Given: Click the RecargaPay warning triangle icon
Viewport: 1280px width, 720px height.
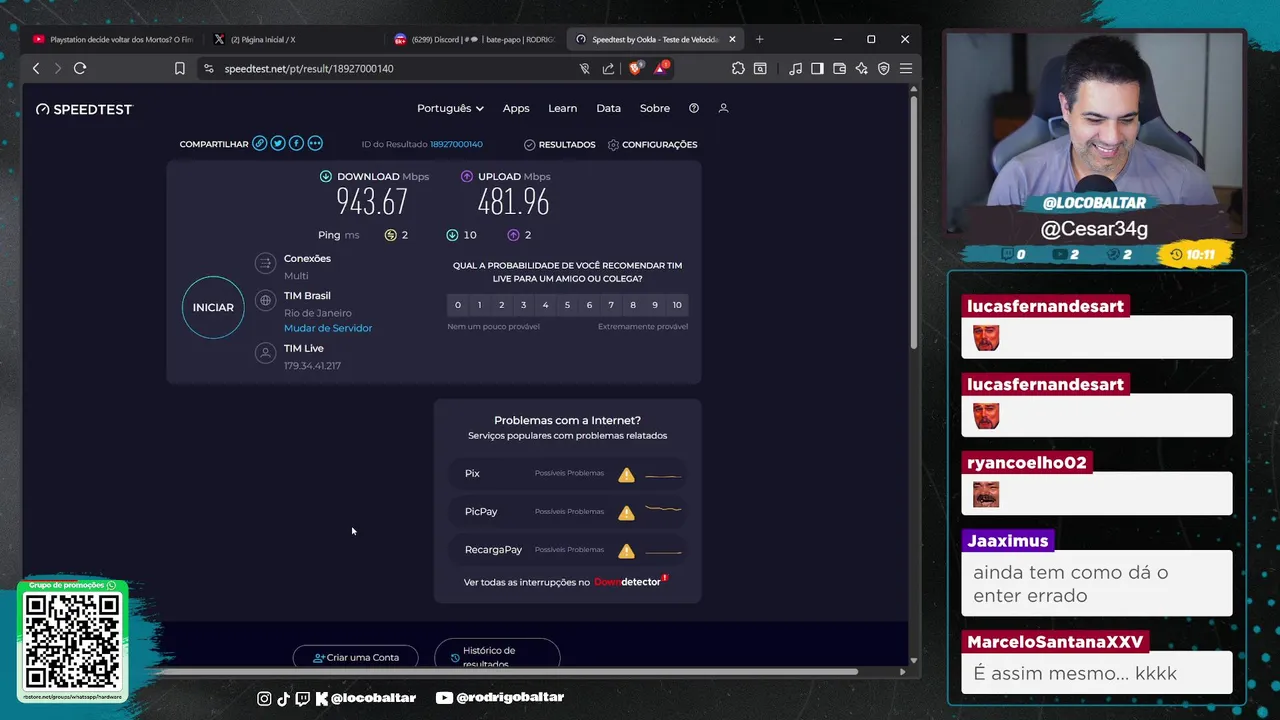Looking at the screenshot, I should (626, 550).
